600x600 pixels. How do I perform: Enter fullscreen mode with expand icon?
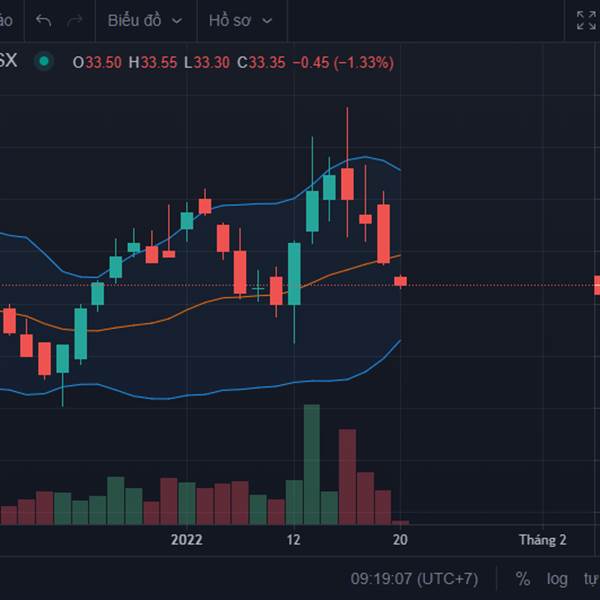586,20
